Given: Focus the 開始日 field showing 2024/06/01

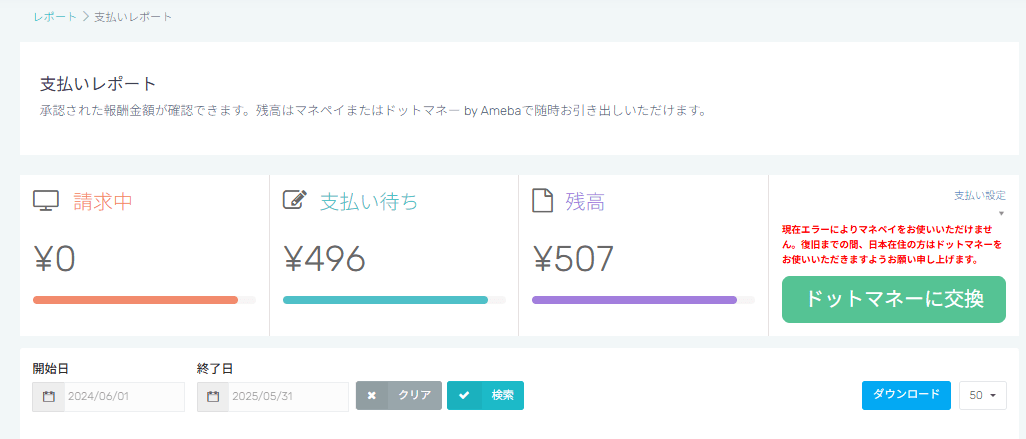Looking at the screenshot, I should pos(124,396).
